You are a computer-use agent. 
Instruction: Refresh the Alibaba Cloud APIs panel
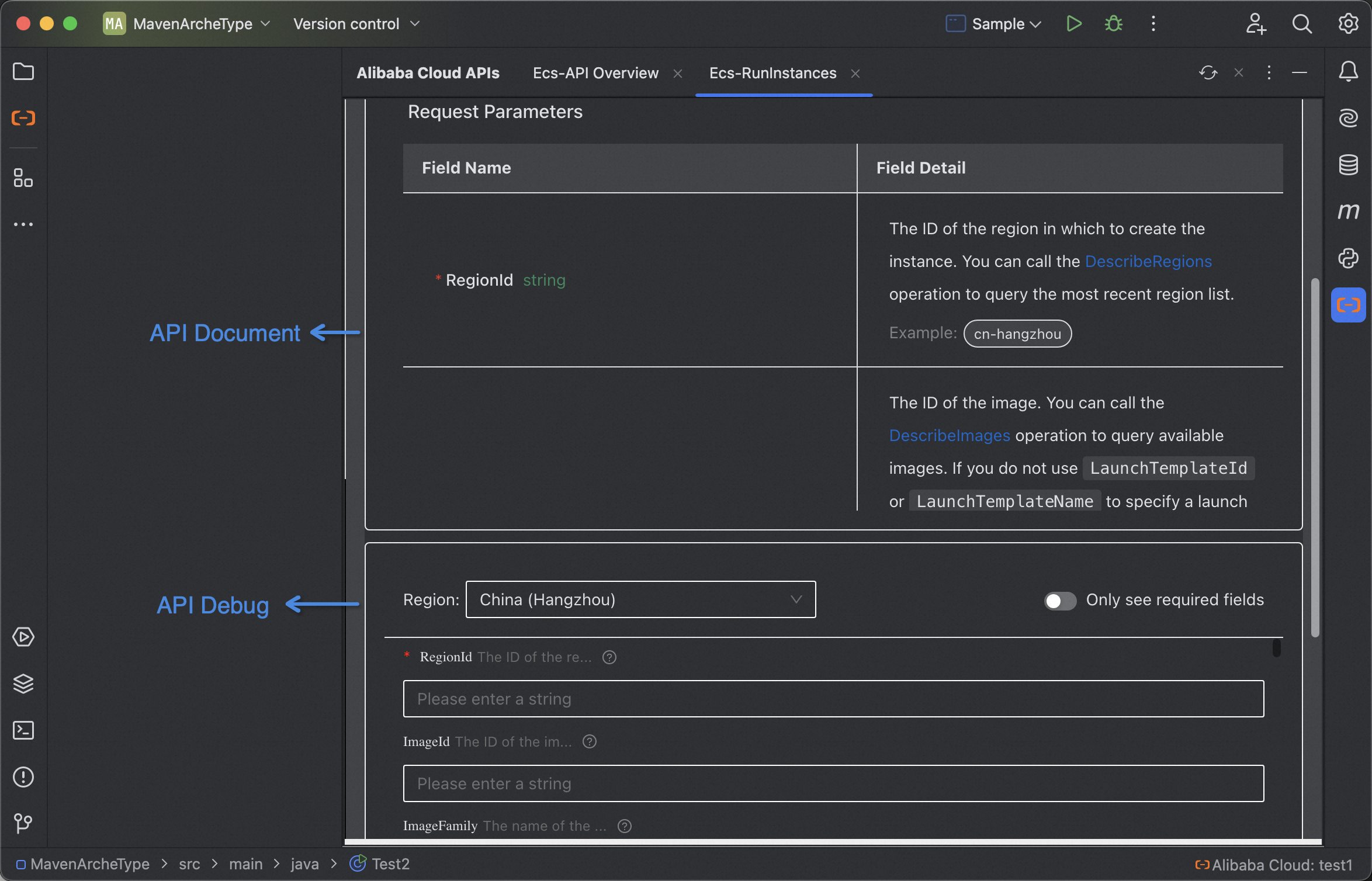coord(1208,72)
